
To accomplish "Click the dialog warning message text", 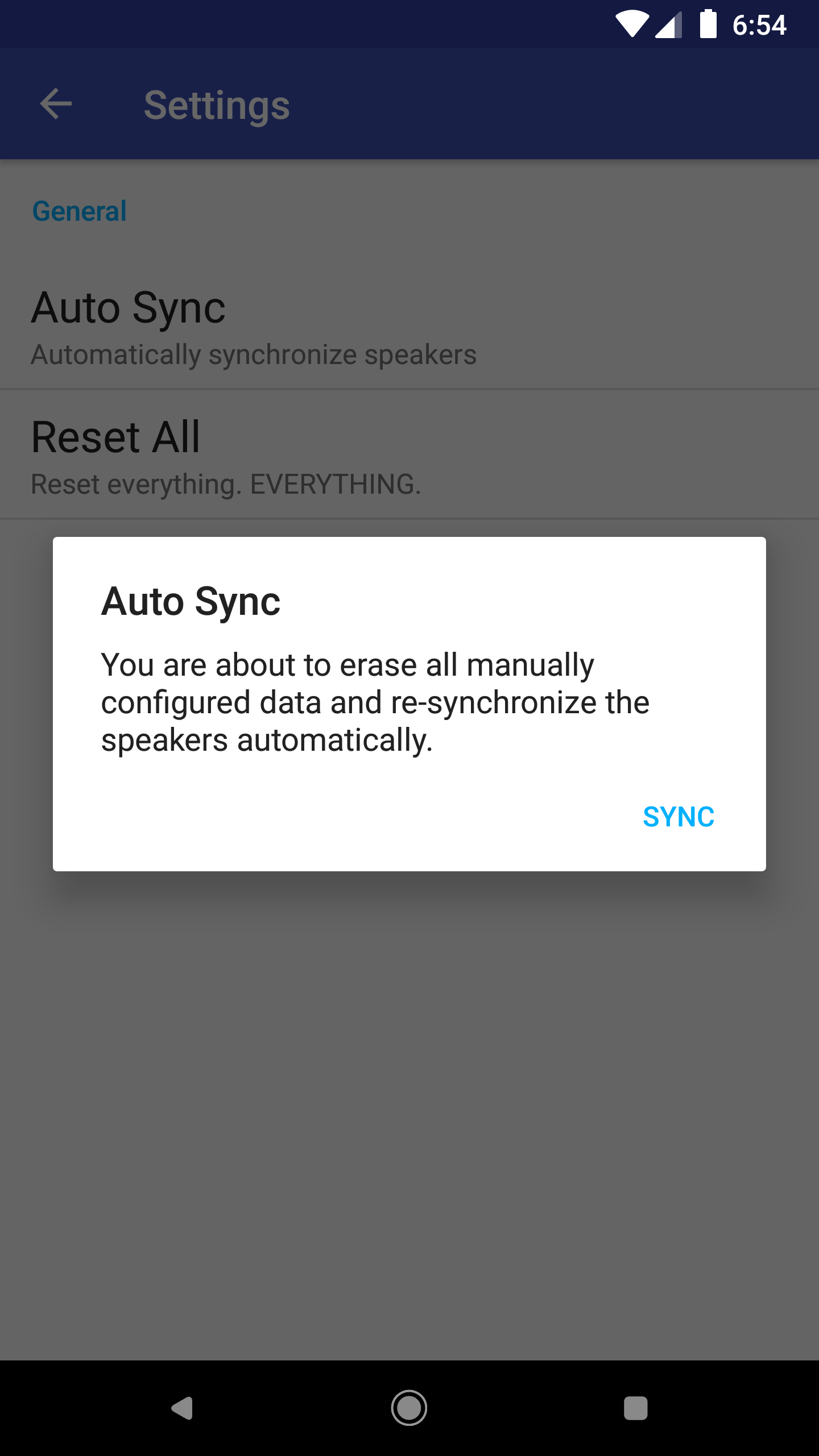I will pyautogui.click(x=375, y=703).
